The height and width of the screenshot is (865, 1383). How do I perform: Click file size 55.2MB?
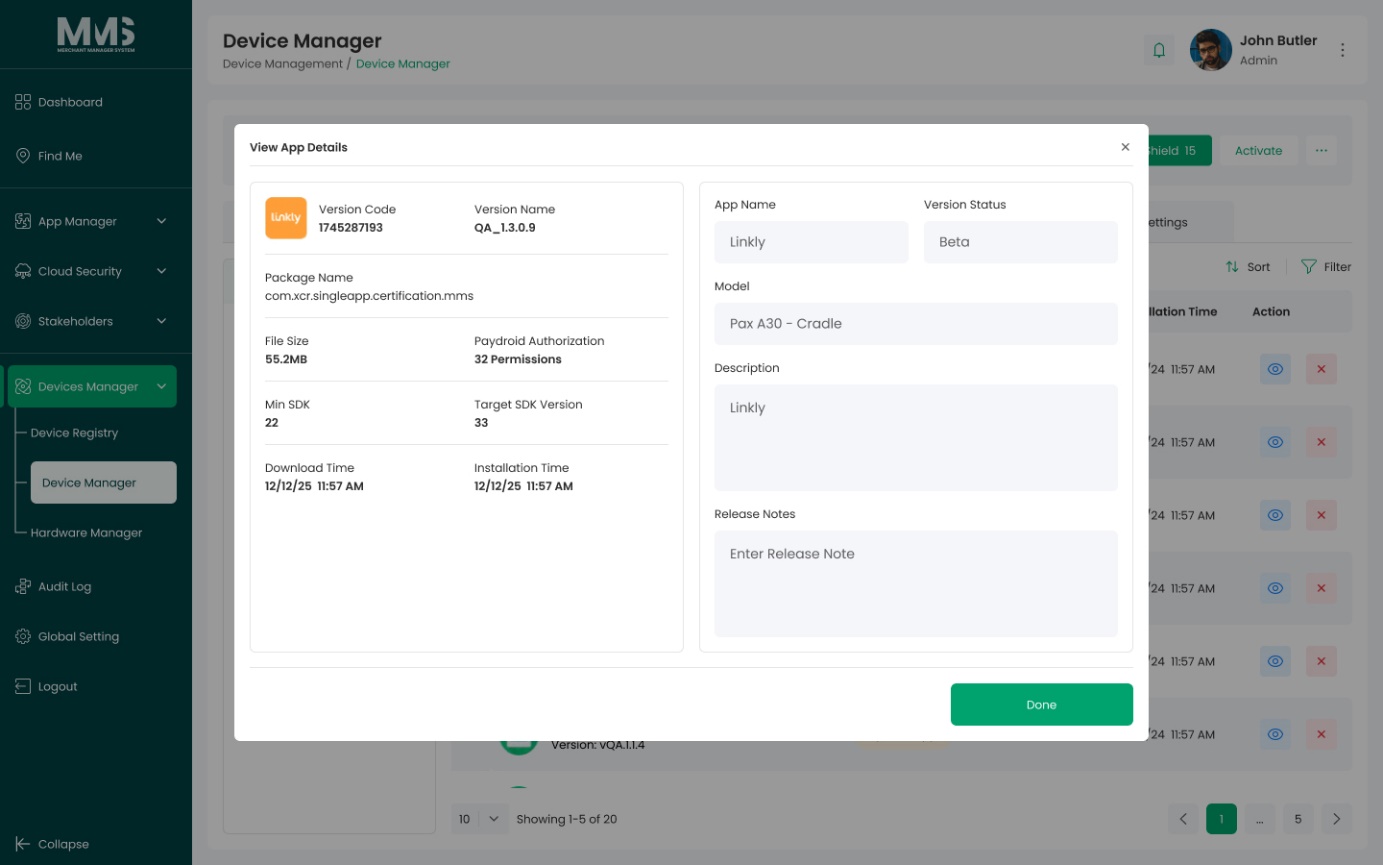click(x=287, y=359)
